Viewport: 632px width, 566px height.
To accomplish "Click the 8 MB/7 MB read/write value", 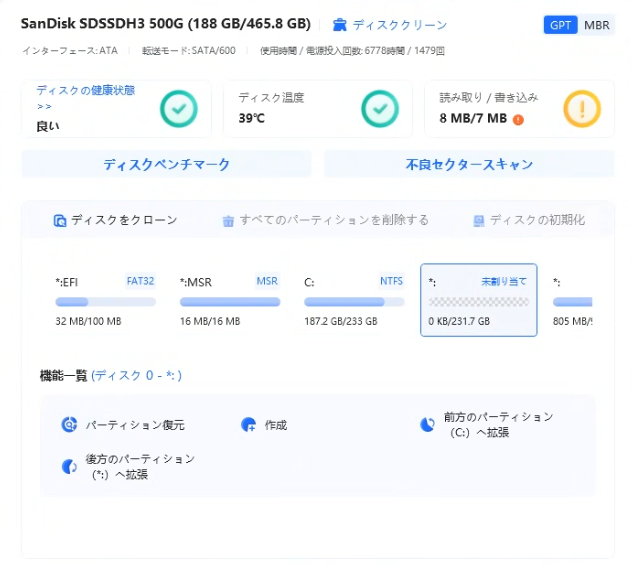I will pyautogui.click(x=473, y=119).
